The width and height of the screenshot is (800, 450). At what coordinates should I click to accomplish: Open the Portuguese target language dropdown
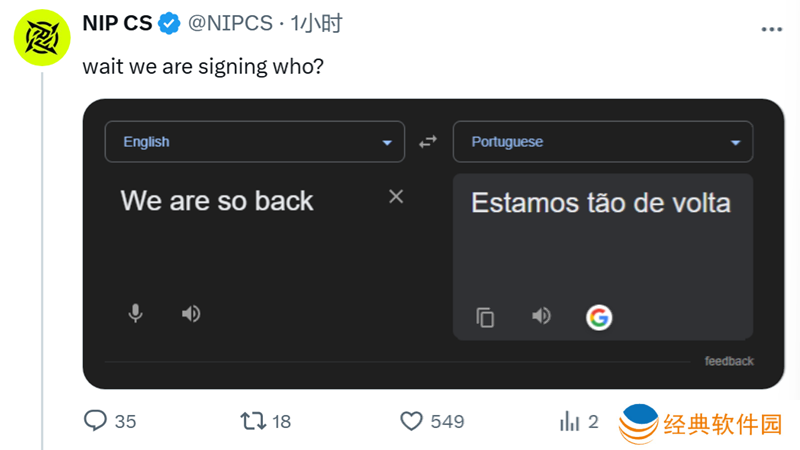point(602,142)
